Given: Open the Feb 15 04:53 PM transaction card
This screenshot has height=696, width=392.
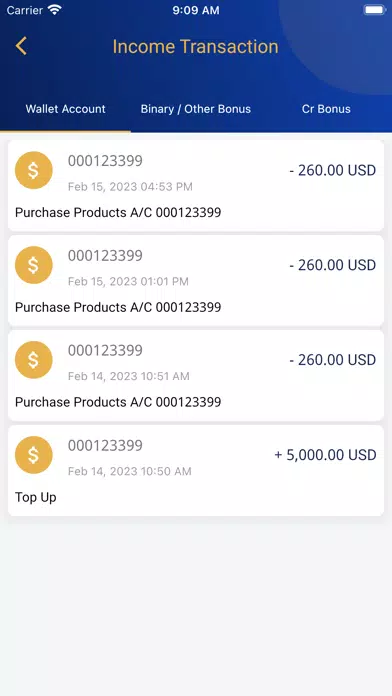Looking at the screenshot, I should [x=196, y=186].
